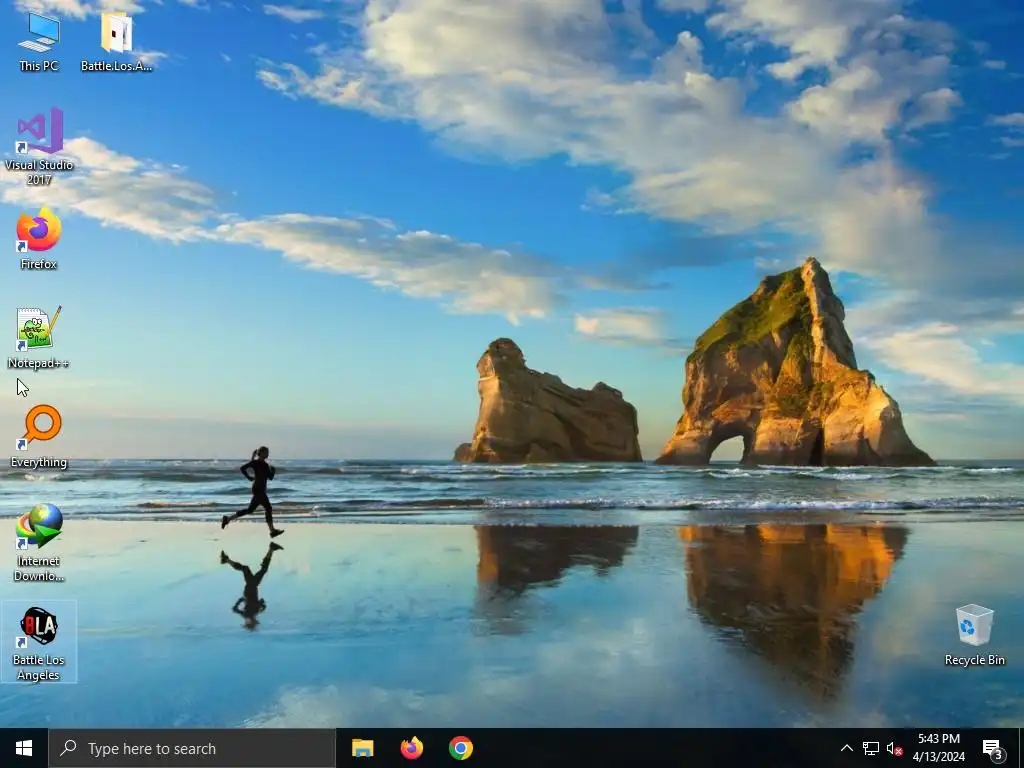Select the This PC desktop icon
1024x768 pixels.
39,41
